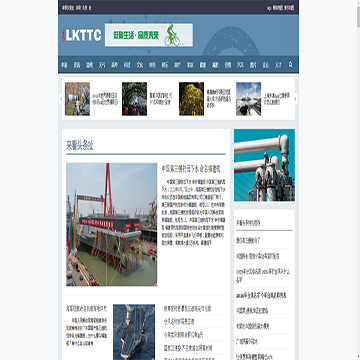Open the LKTTC site logo
This screenshot has height=360, width=360.
82,35
